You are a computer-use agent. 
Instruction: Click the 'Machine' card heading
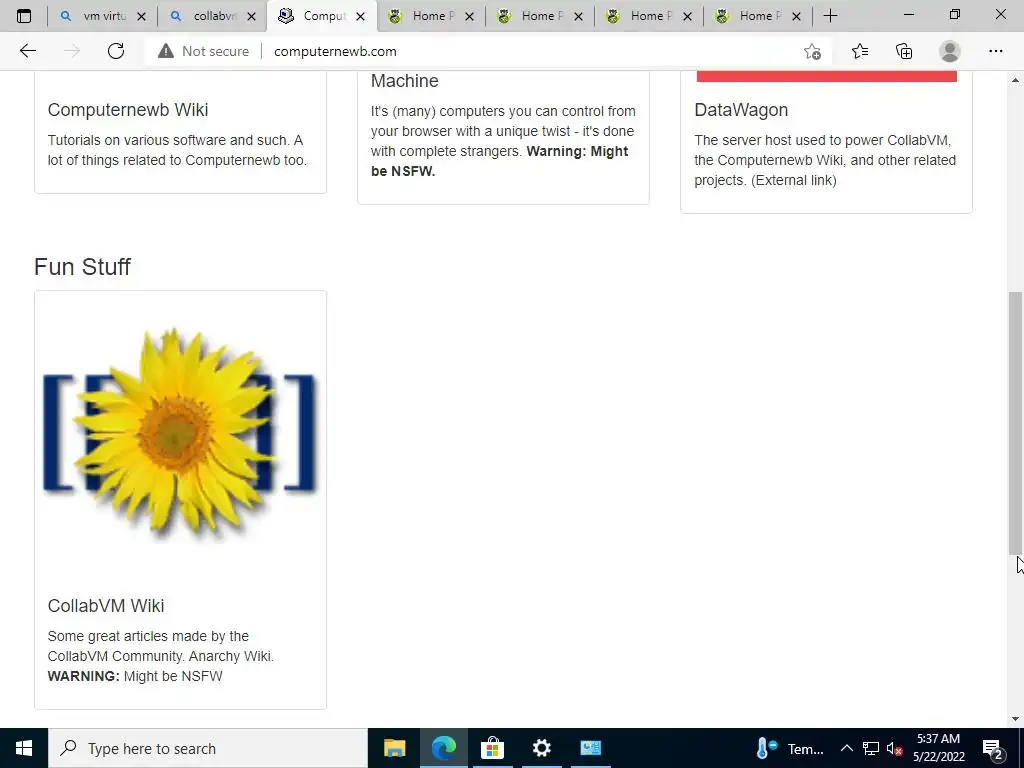[404, 81]
